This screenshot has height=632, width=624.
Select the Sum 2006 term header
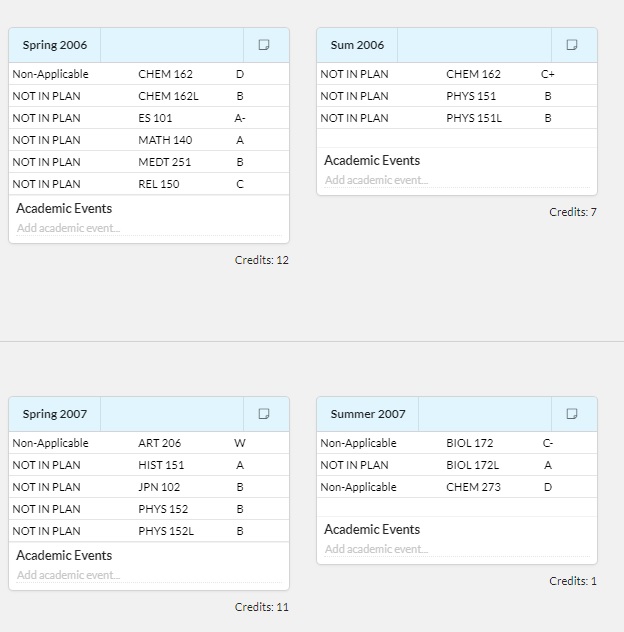pyautogui.click(x=357, y=45)
